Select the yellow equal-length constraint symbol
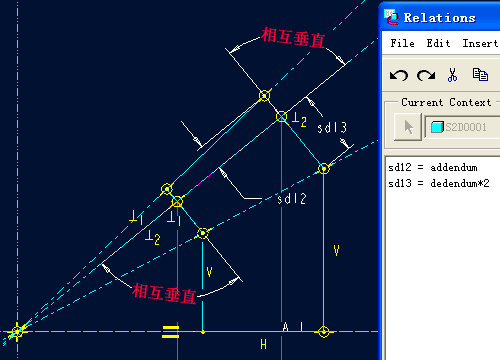Image resolution: width=500 pixels, height=360 pixels. (170, 332)
